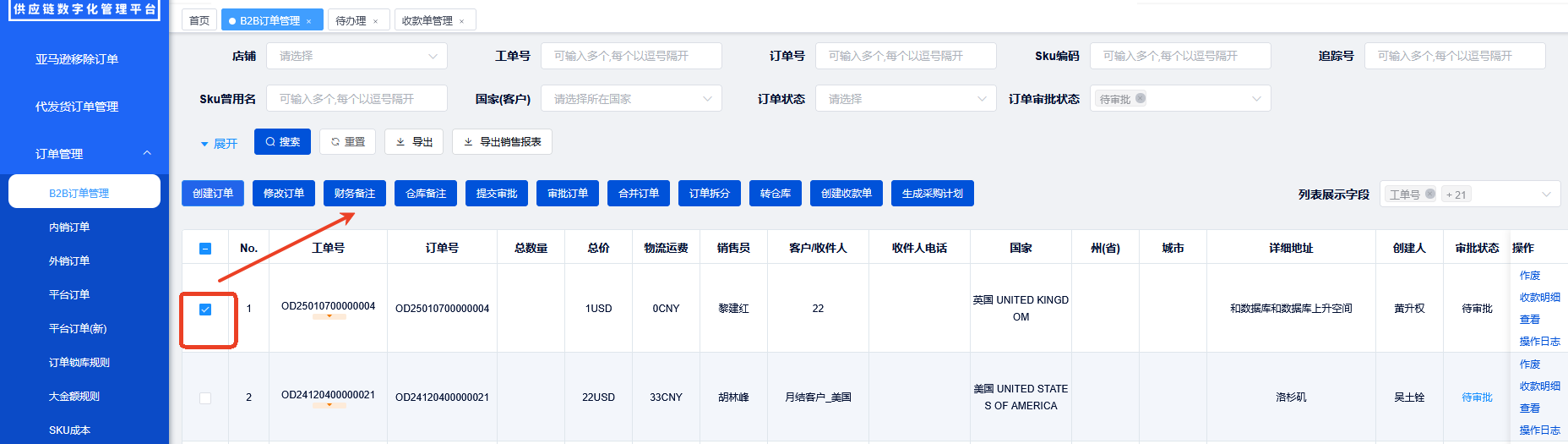Click the orange expand arrow under OD24120400000021

point(329,406)
